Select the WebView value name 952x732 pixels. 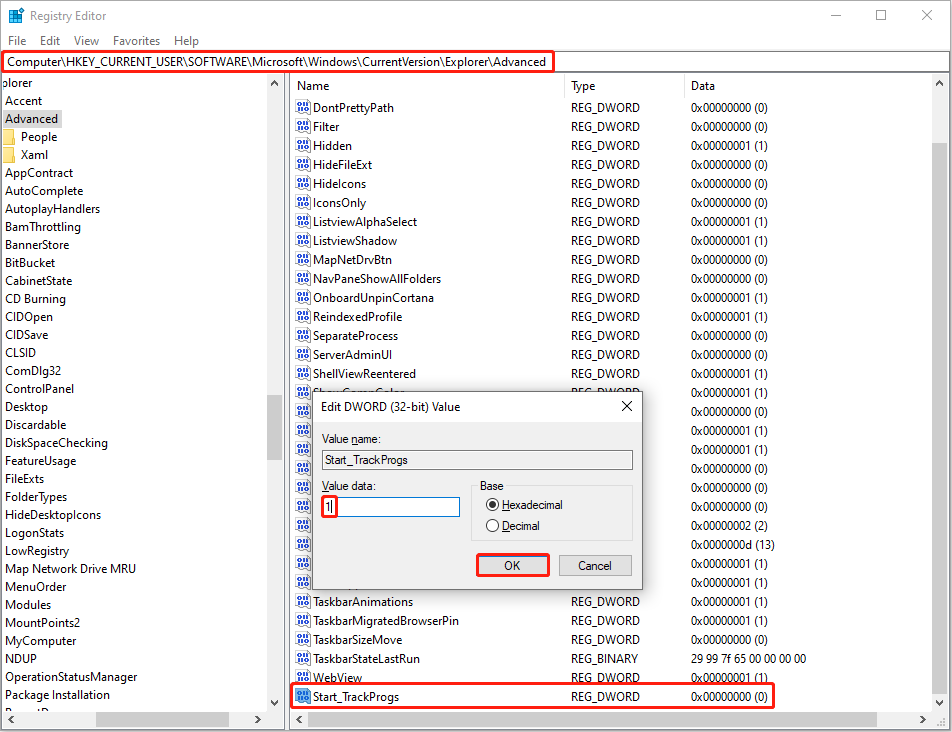[338, 677]
